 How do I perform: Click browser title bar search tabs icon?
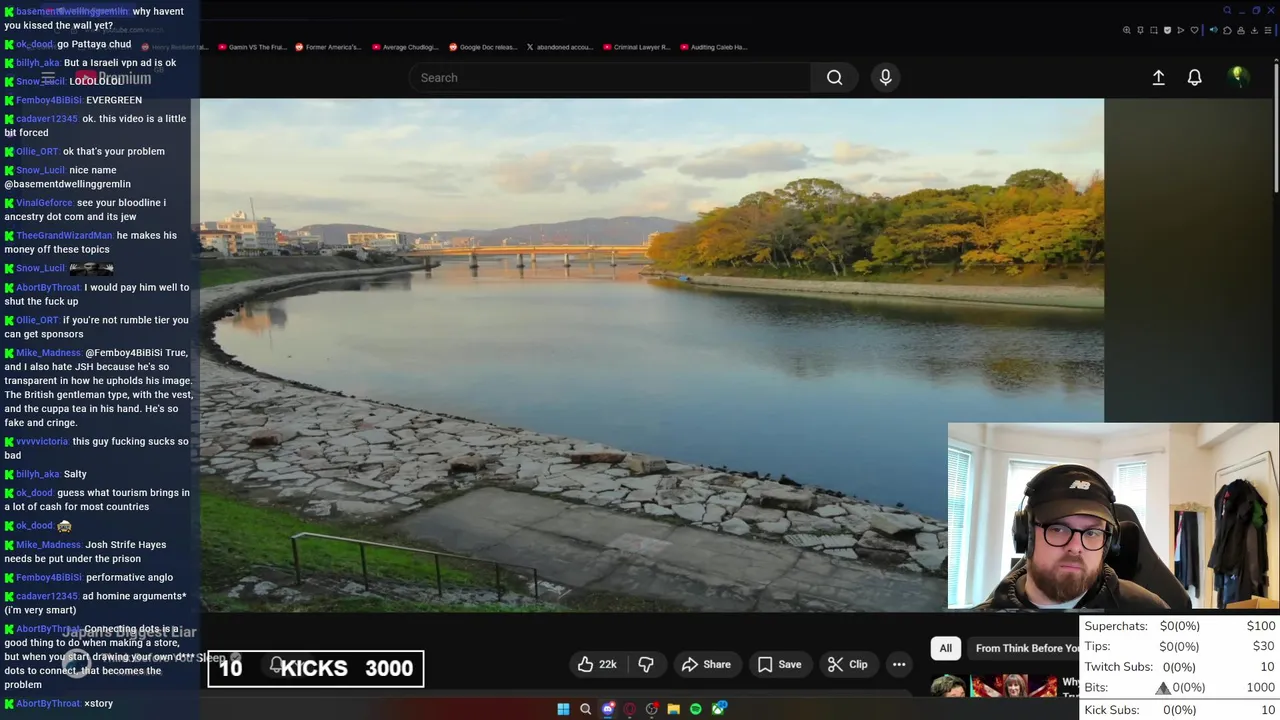point(1227,10)
